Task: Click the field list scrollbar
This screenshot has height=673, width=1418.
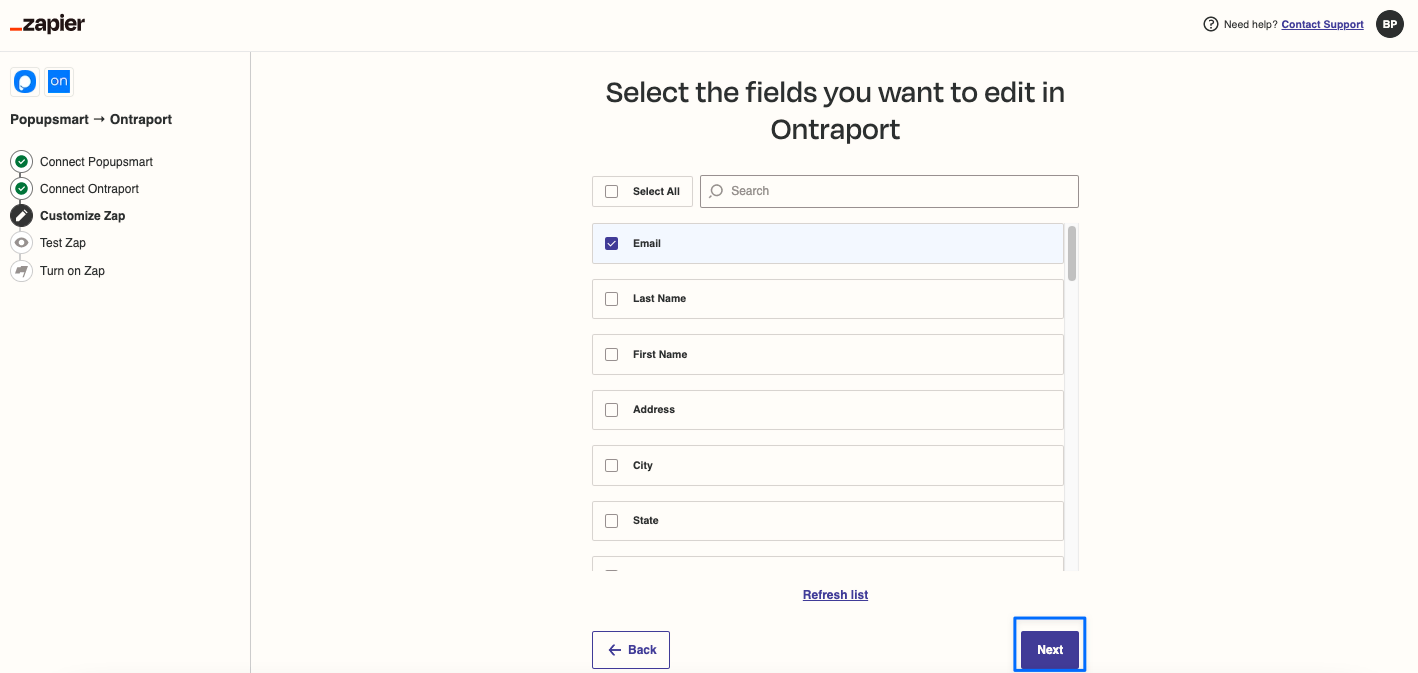Action: (x=1072, y=253)
